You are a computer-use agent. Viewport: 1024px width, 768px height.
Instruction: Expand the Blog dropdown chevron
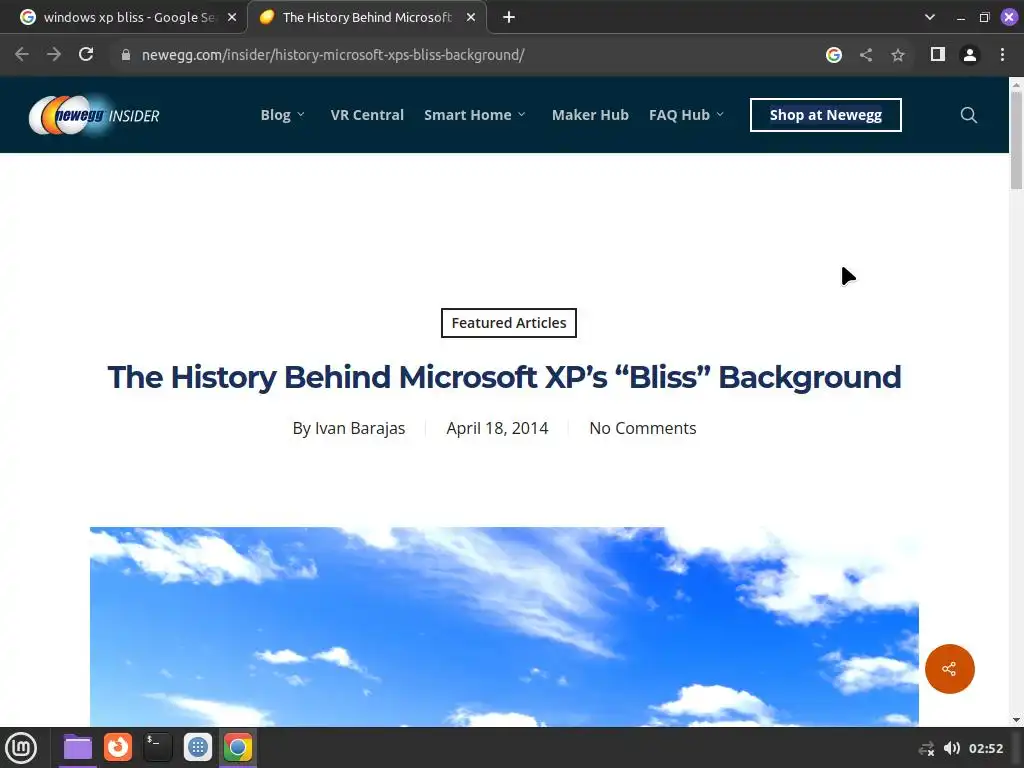point(300,115)
